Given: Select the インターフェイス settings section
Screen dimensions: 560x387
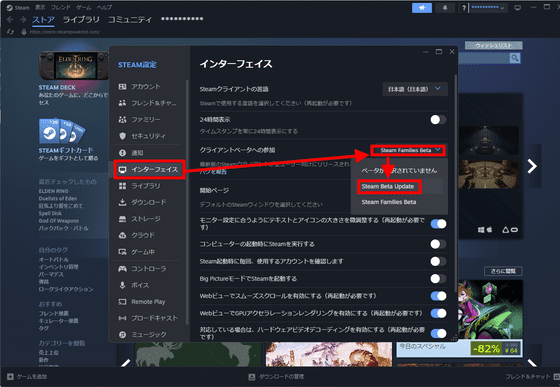Looking at the screenshot, I should coord(149,169).
